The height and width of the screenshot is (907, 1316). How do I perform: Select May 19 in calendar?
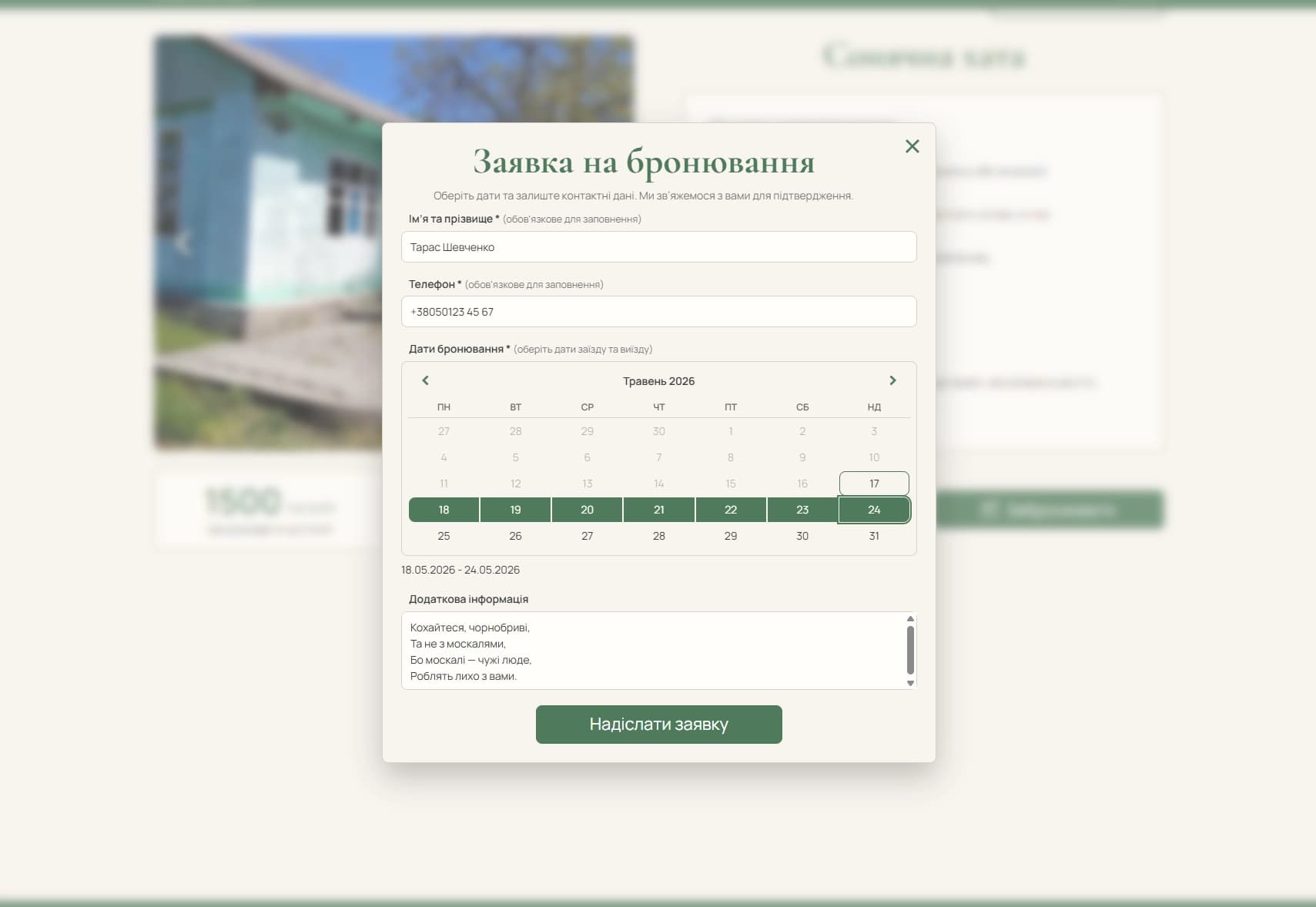pos(515,510)
